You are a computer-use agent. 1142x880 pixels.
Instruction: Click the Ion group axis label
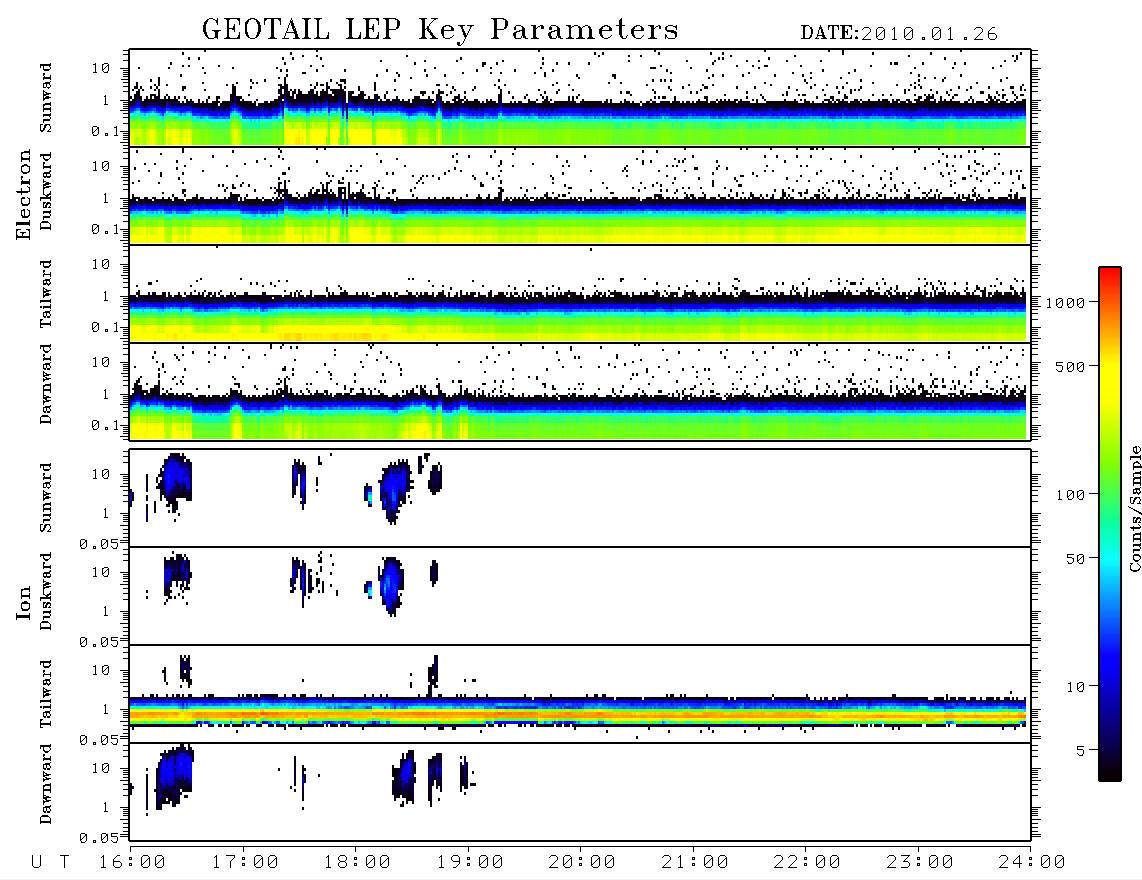[x=24, y=602]
